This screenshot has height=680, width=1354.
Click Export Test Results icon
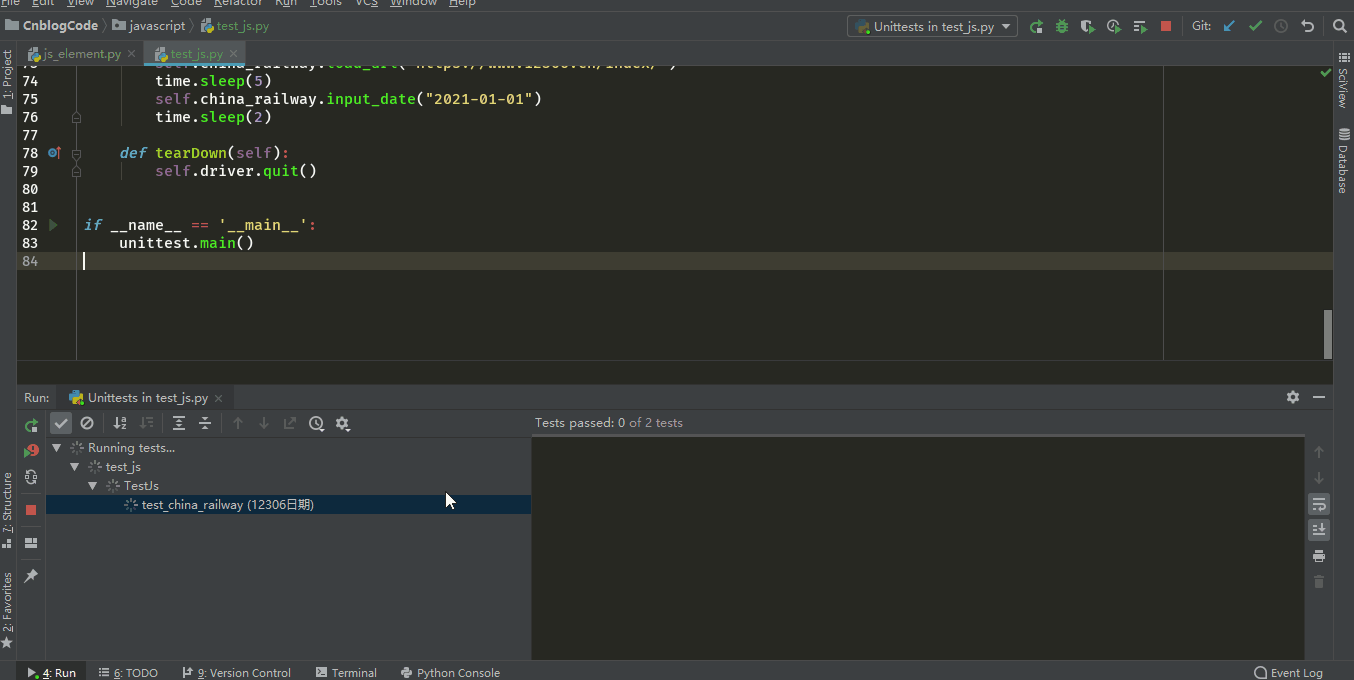tap(290, 423)
